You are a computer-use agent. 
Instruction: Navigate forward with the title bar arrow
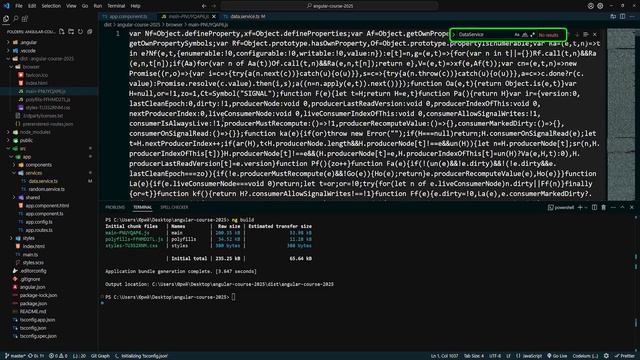point(213,6)
